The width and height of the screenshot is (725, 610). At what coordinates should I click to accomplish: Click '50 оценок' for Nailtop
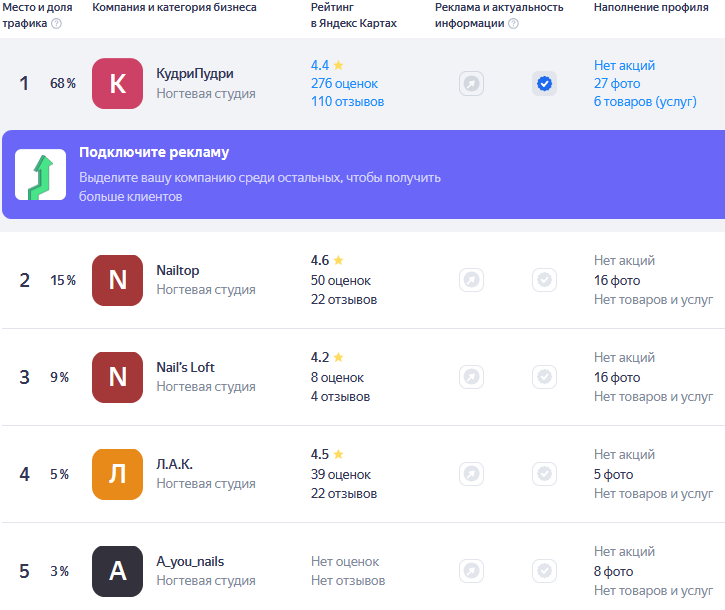pyautogui.click(x=341, y=281)
